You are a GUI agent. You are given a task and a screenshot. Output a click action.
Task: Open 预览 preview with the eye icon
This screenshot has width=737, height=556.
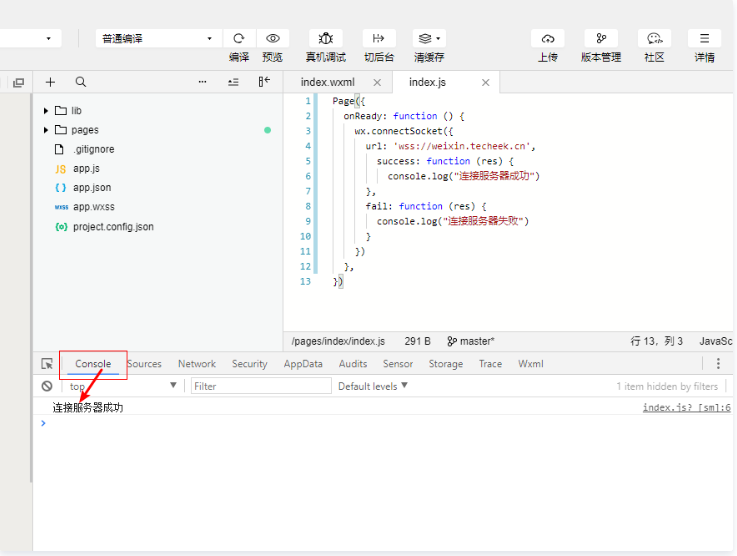tap(272, 38)
